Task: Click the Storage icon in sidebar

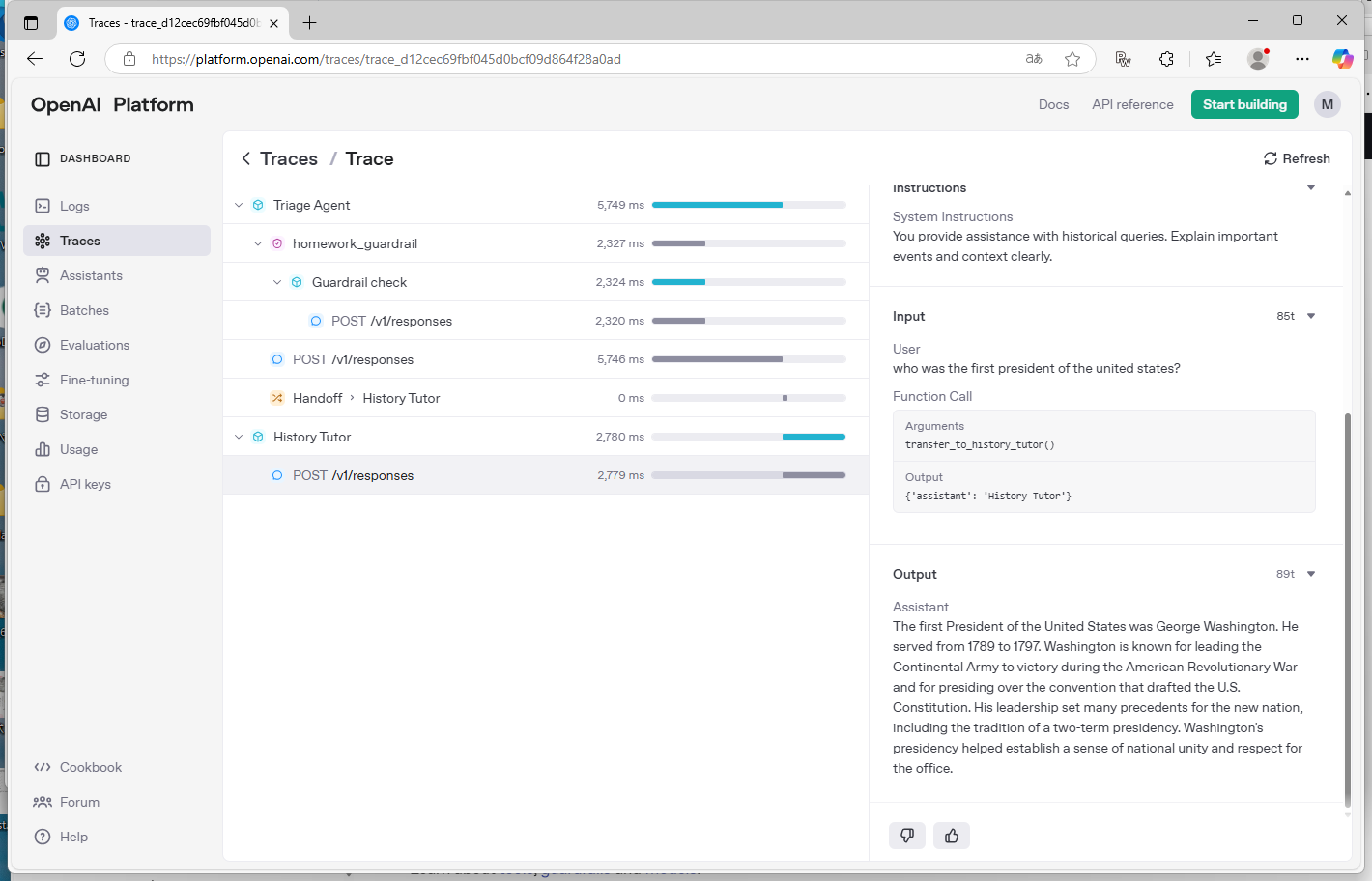Action: tap(43, 414)
